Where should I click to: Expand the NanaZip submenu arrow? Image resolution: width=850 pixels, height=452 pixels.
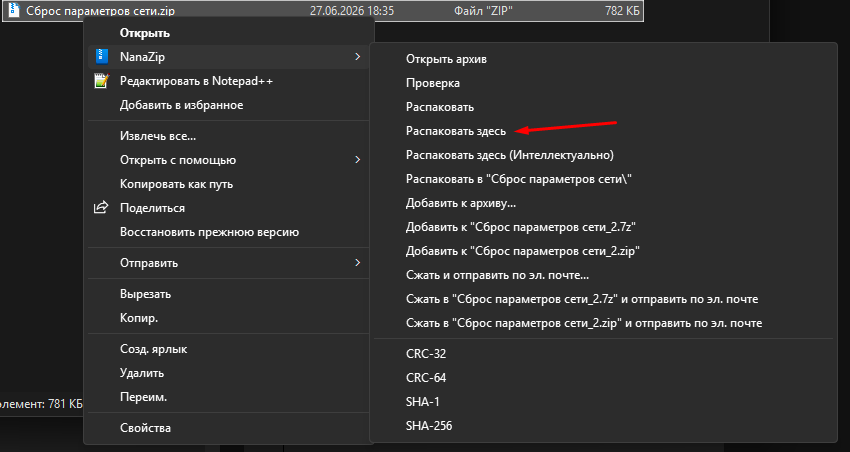[357, 56]
